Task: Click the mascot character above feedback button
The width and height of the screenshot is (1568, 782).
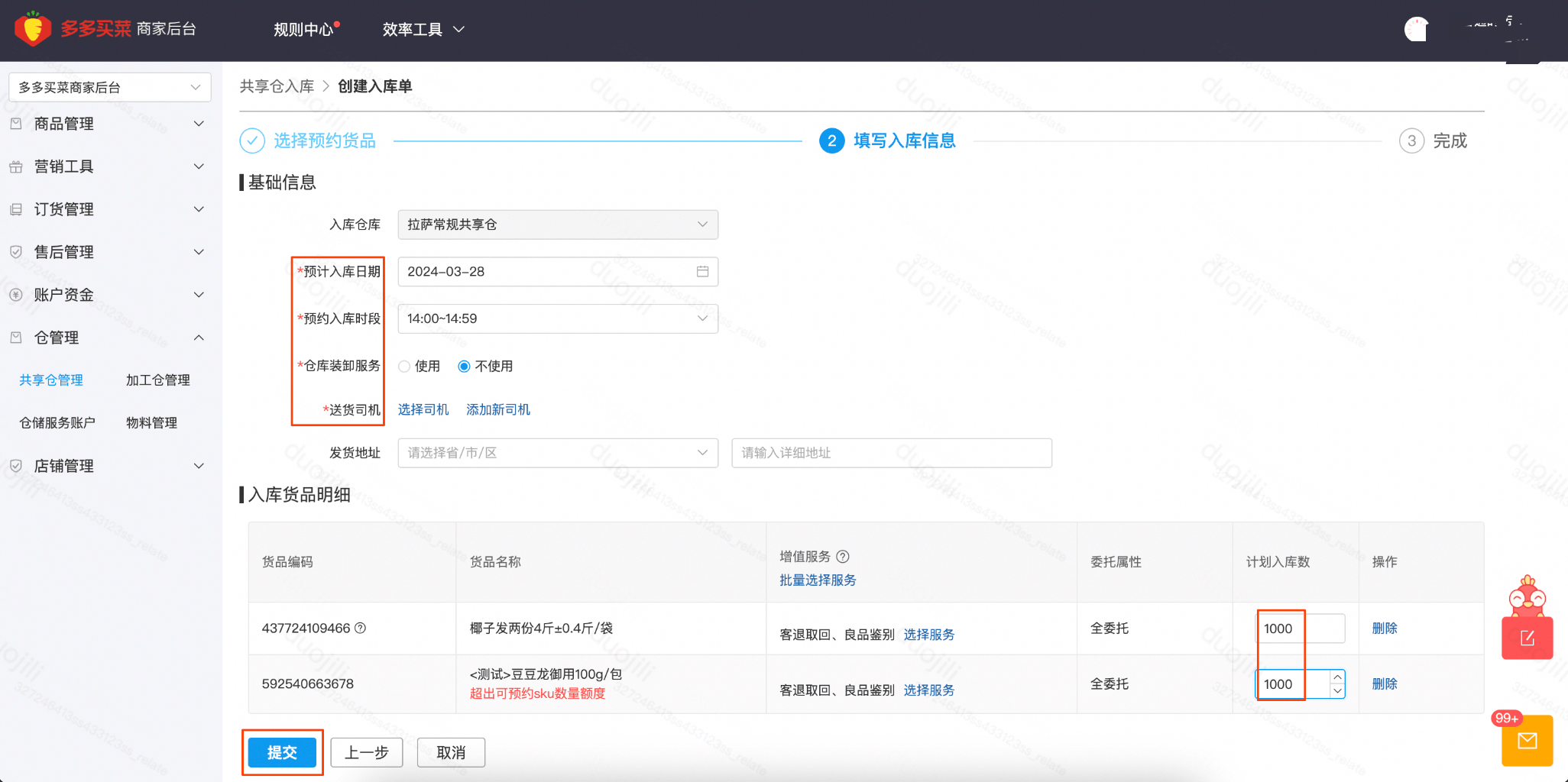Action: pos(1527,596)
